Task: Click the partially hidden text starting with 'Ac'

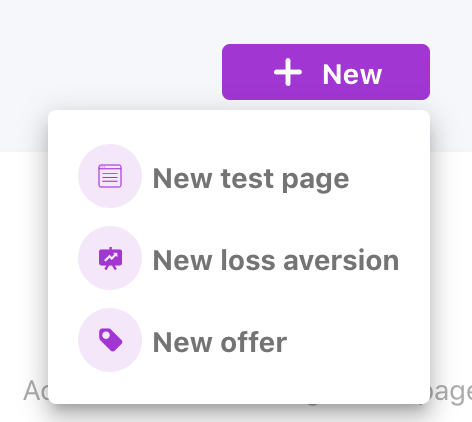Action: tap(36, 391)
